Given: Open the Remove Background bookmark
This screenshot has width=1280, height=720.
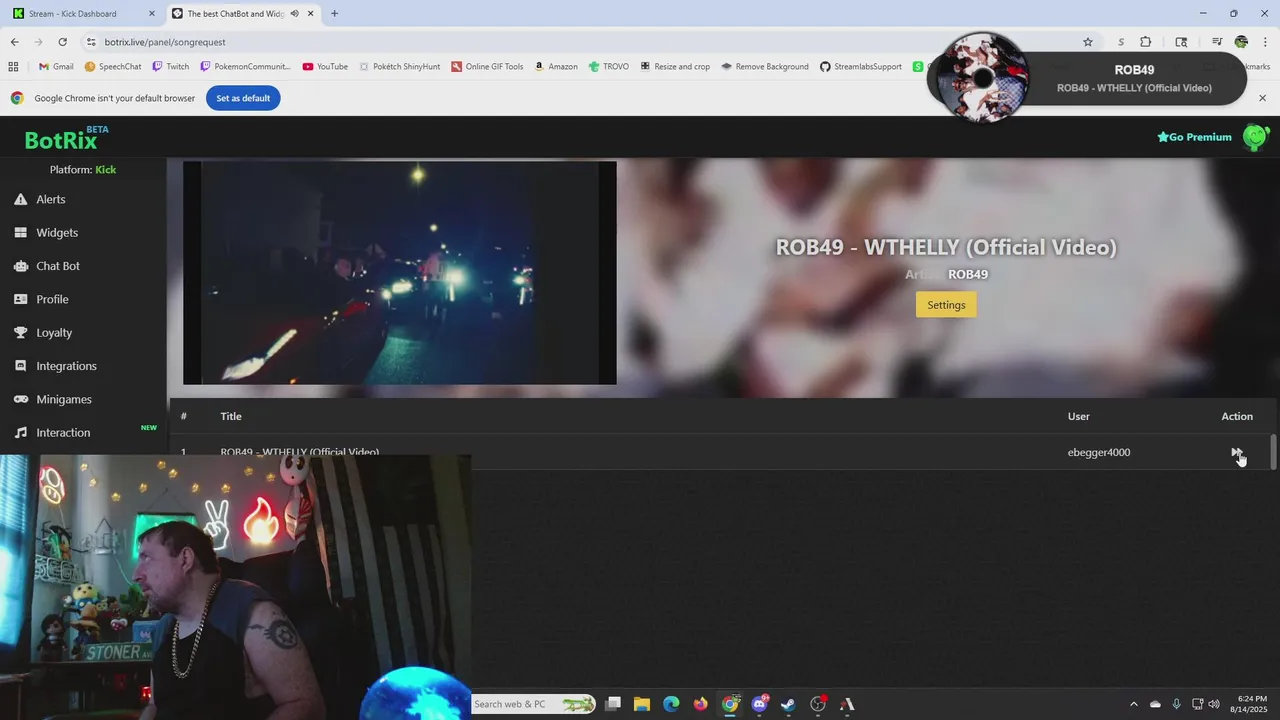Looking at the screenshot, I should [x=765, y=67].
